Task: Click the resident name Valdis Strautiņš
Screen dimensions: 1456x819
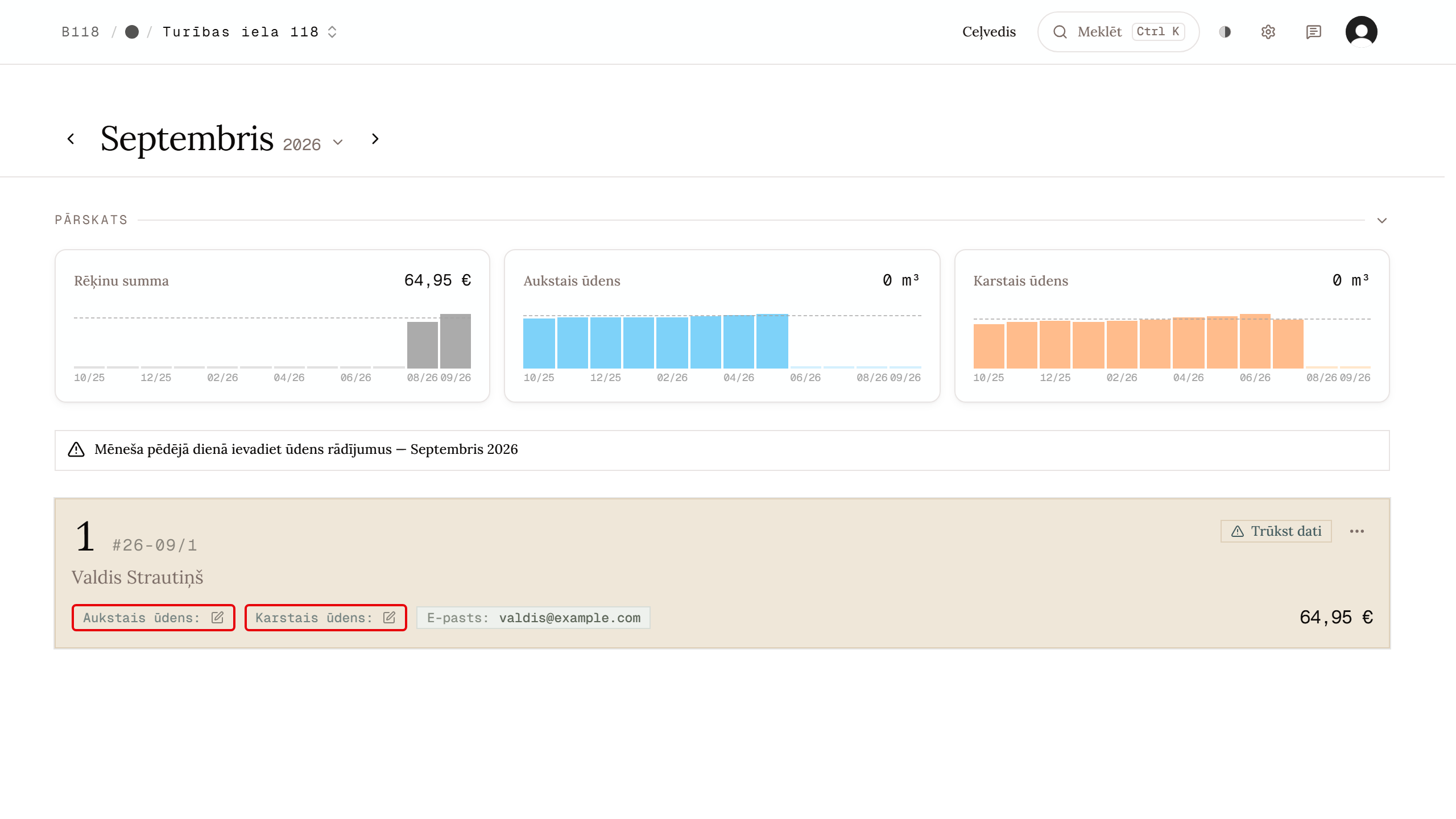Action: (x=137, y=577)
